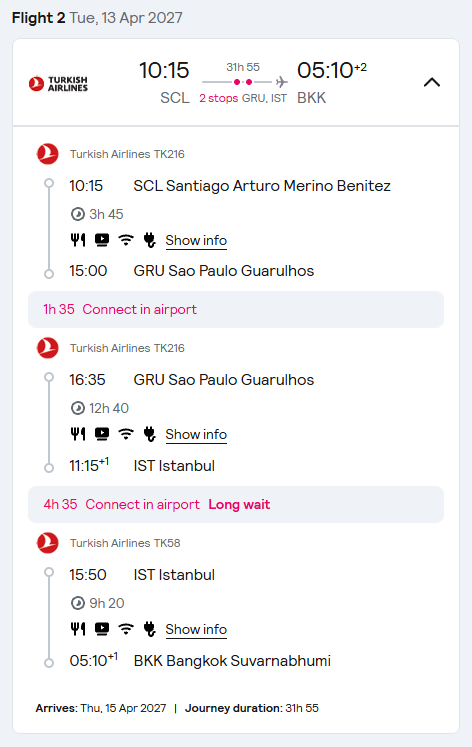Click the Turkish Airlines header logo
This screenshot has height=747, width=472.
point(59,83)
